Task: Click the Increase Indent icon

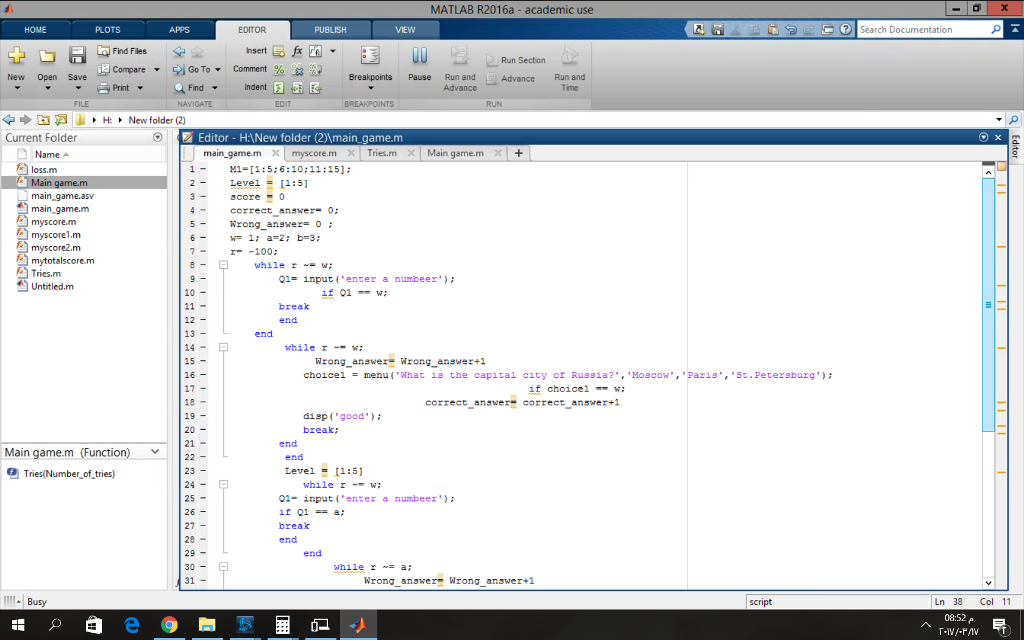Action: pos(297,88)
